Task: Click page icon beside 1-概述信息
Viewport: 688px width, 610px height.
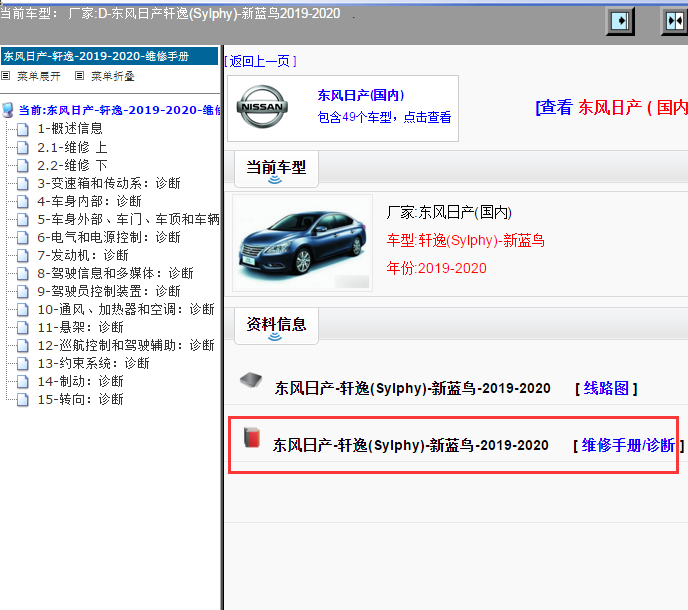Action: (23, 129)
